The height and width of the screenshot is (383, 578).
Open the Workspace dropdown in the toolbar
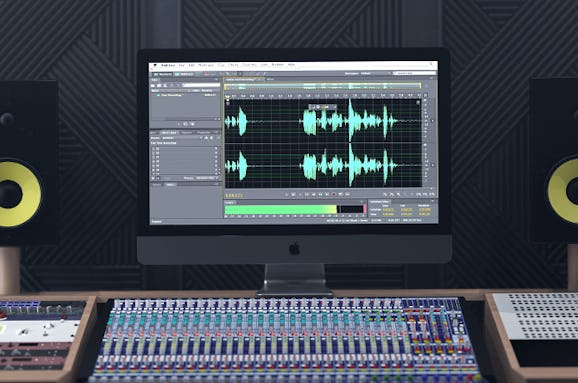pyautogui.click(x=375, y=73)
